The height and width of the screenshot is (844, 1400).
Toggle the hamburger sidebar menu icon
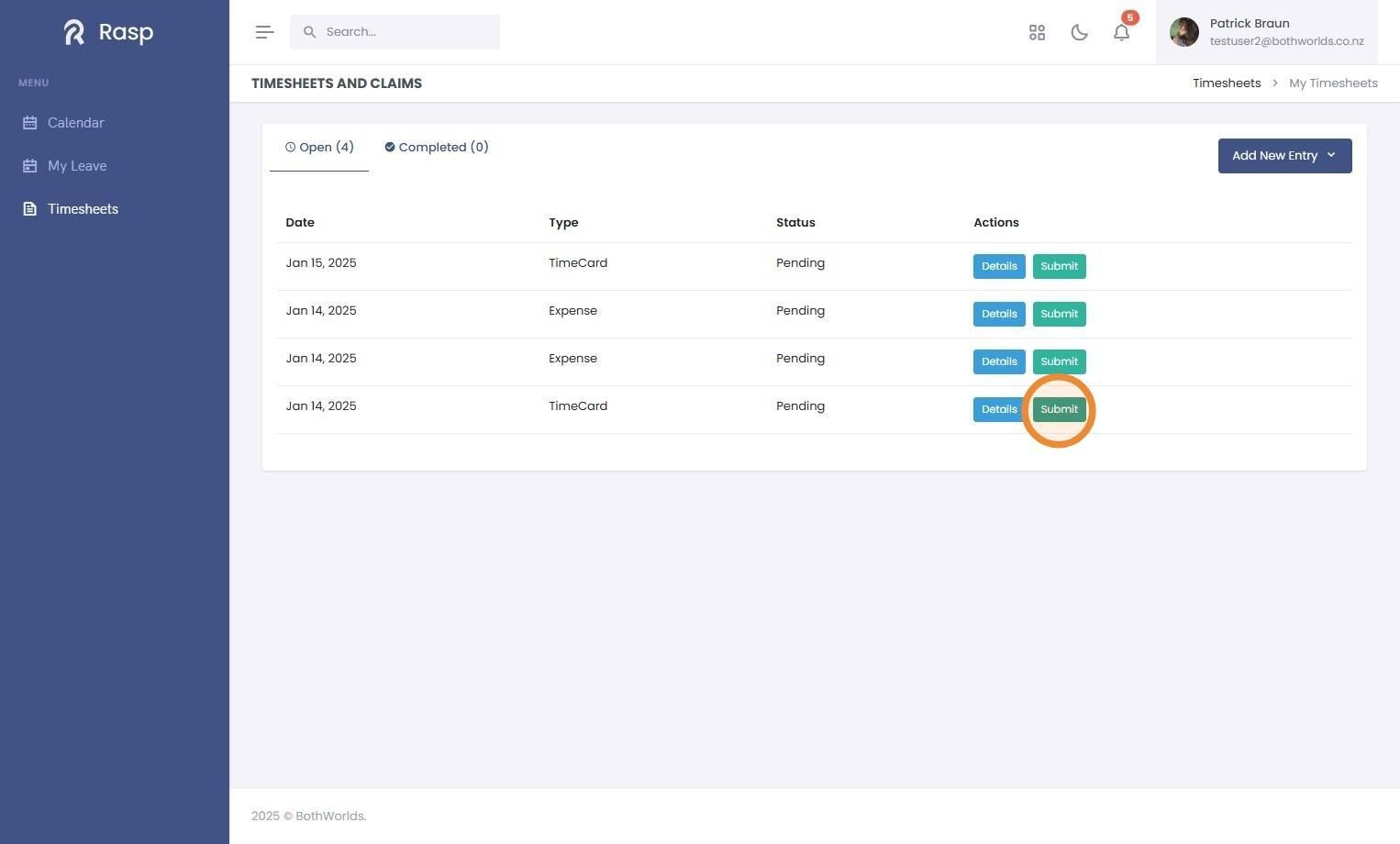coord(265,32)
